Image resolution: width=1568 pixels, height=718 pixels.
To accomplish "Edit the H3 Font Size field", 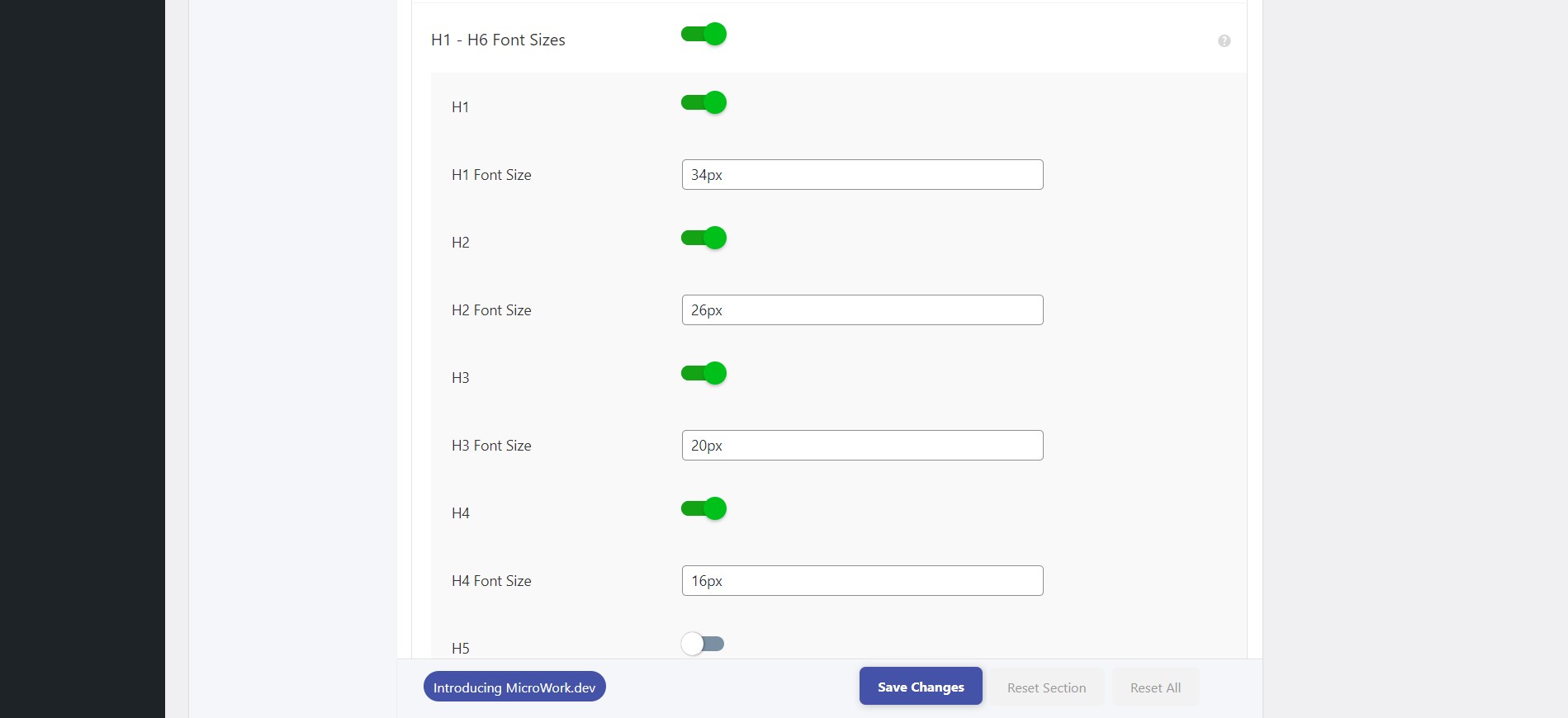I will [x=862, y=446].
